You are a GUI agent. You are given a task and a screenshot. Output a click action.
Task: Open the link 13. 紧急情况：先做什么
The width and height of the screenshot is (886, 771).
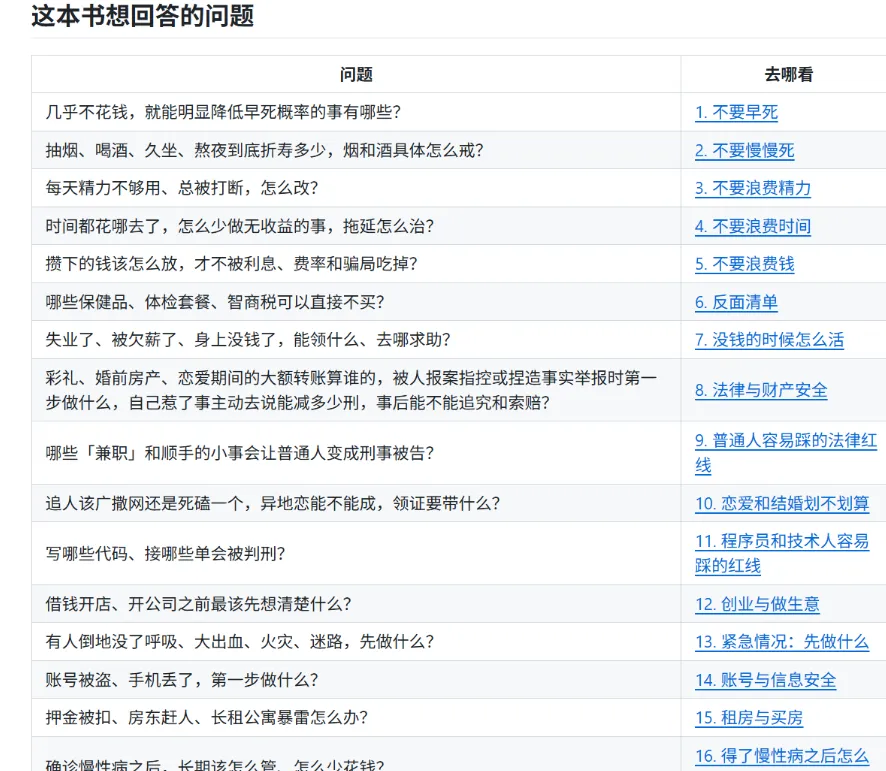(x=782, y=642)
